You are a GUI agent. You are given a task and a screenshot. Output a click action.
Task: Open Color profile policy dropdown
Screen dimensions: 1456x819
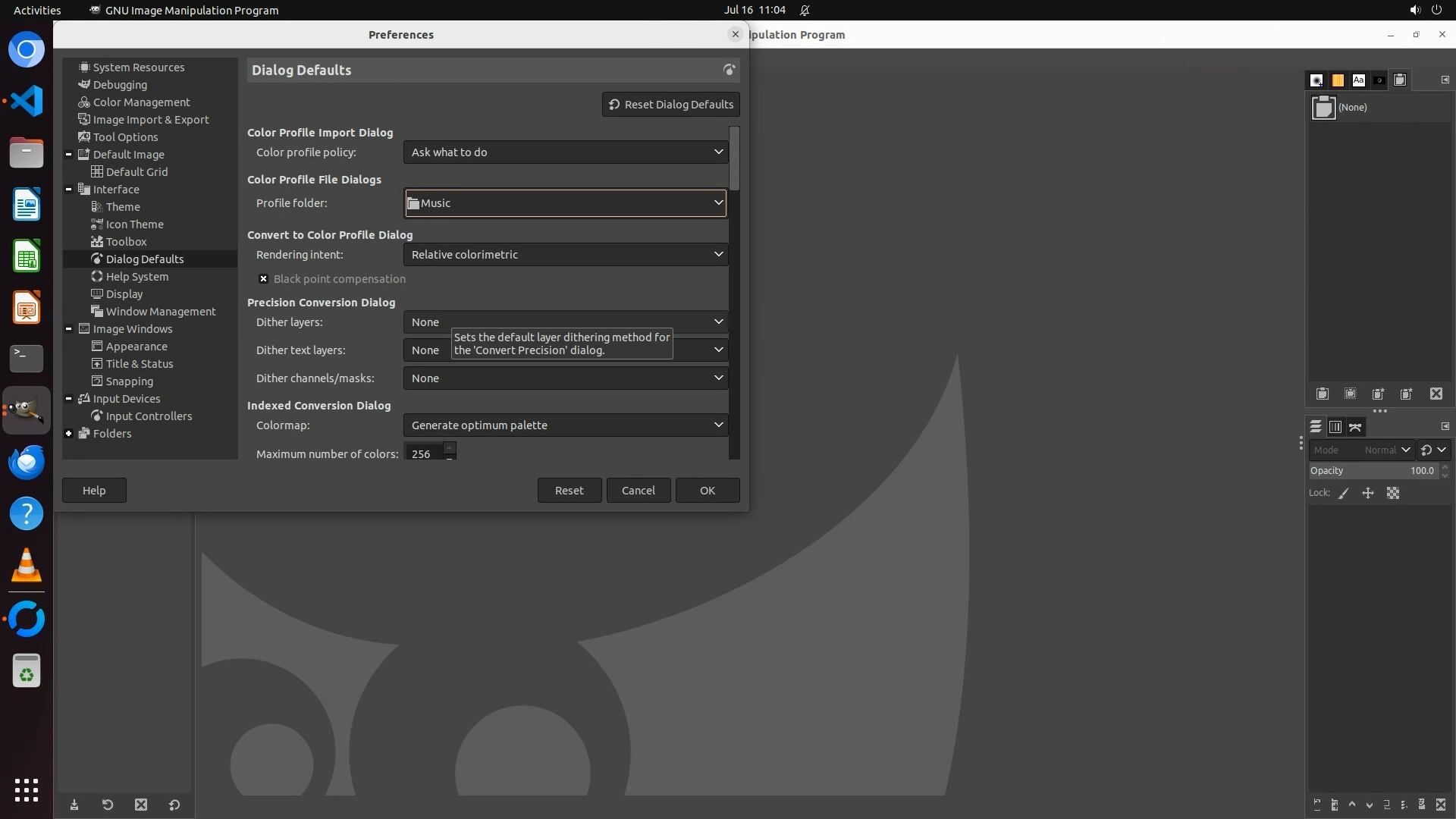click(566, 152)
